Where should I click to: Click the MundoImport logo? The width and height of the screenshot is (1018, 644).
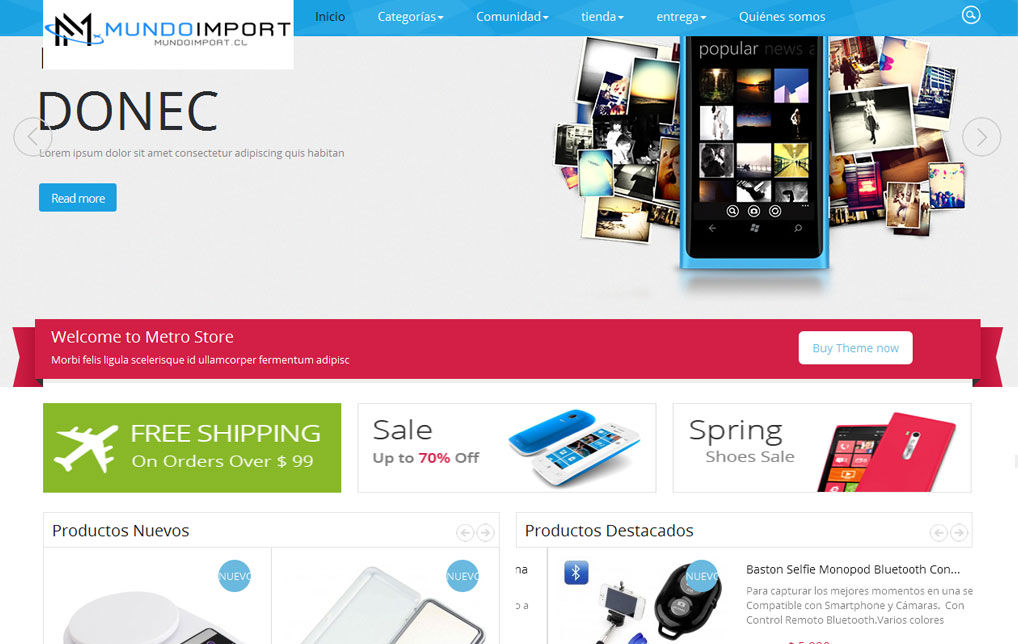click(x=168, y=34)
